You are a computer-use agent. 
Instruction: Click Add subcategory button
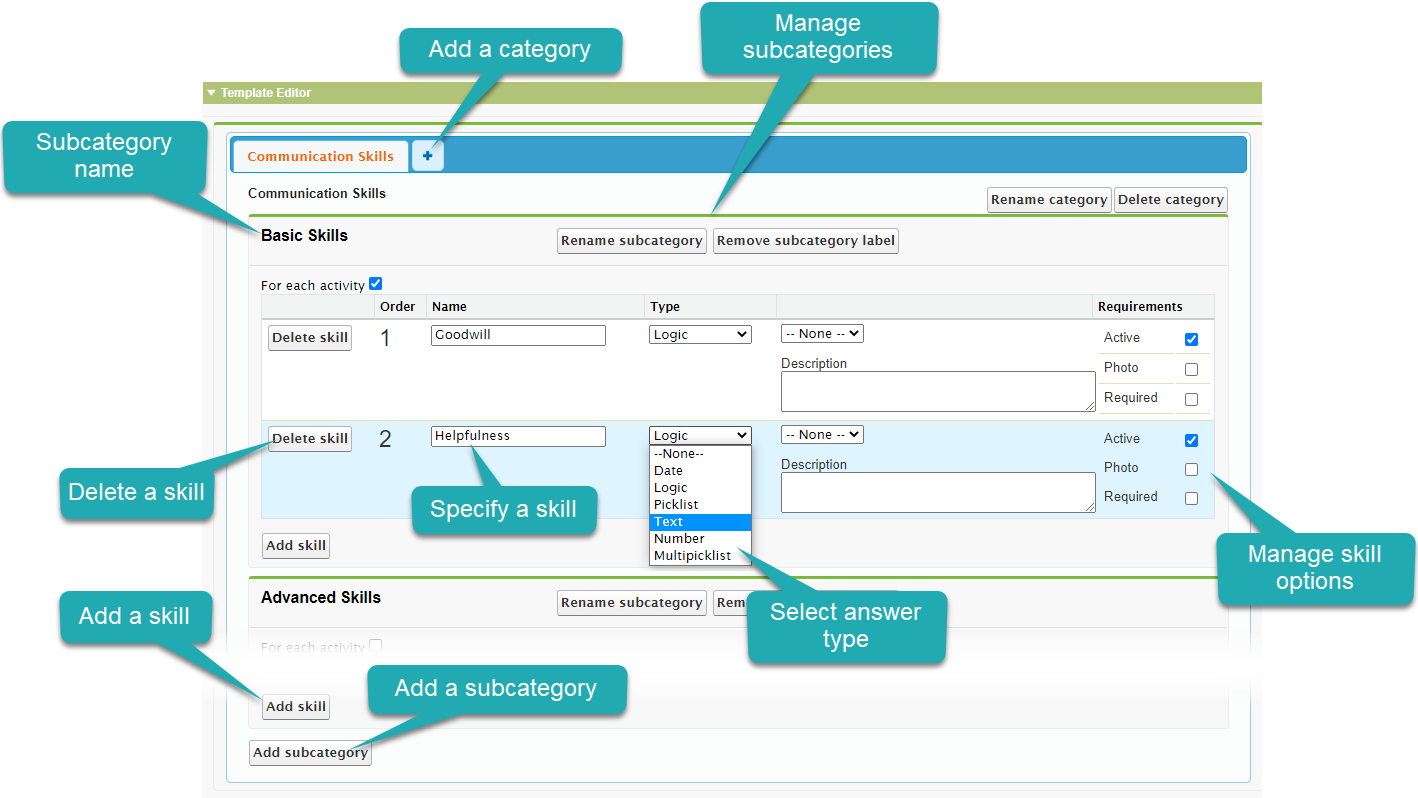tap(310, 753)
